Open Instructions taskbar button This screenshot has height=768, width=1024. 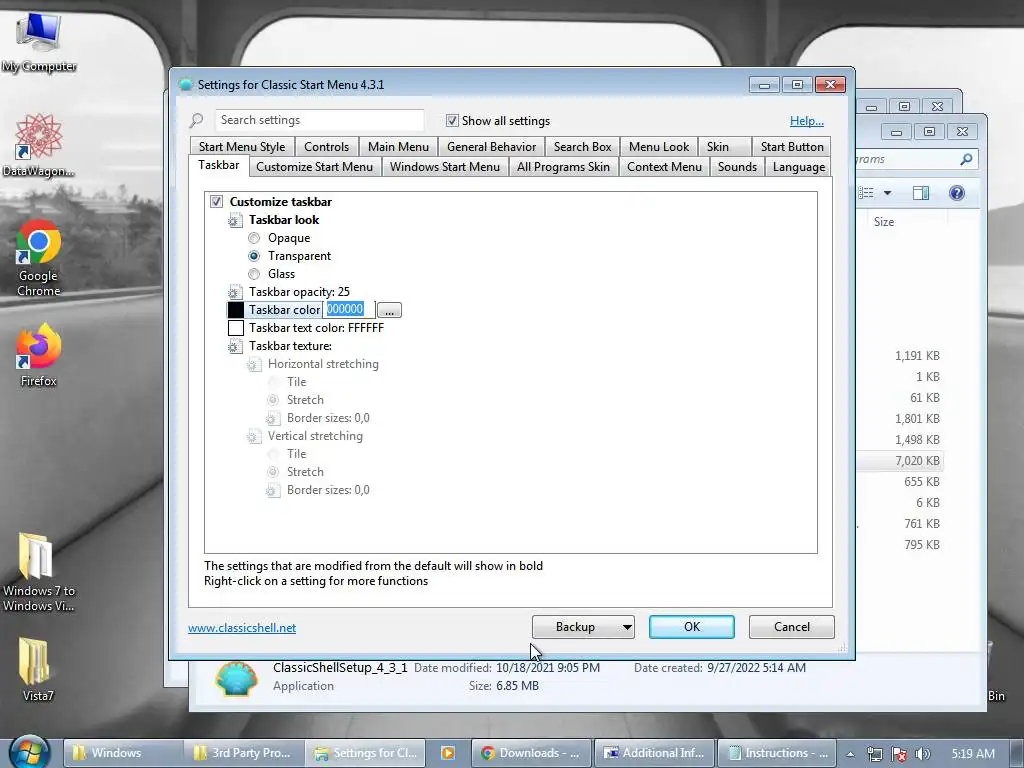[x=778, y=753]
